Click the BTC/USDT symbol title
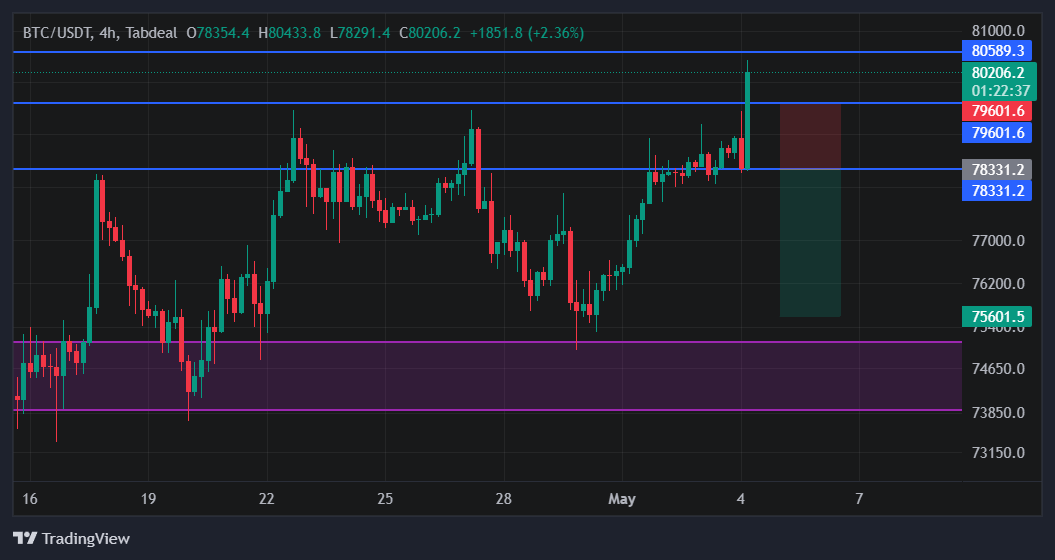The height and width of the screenshot is (560, 1055). (x=57, y=32)
